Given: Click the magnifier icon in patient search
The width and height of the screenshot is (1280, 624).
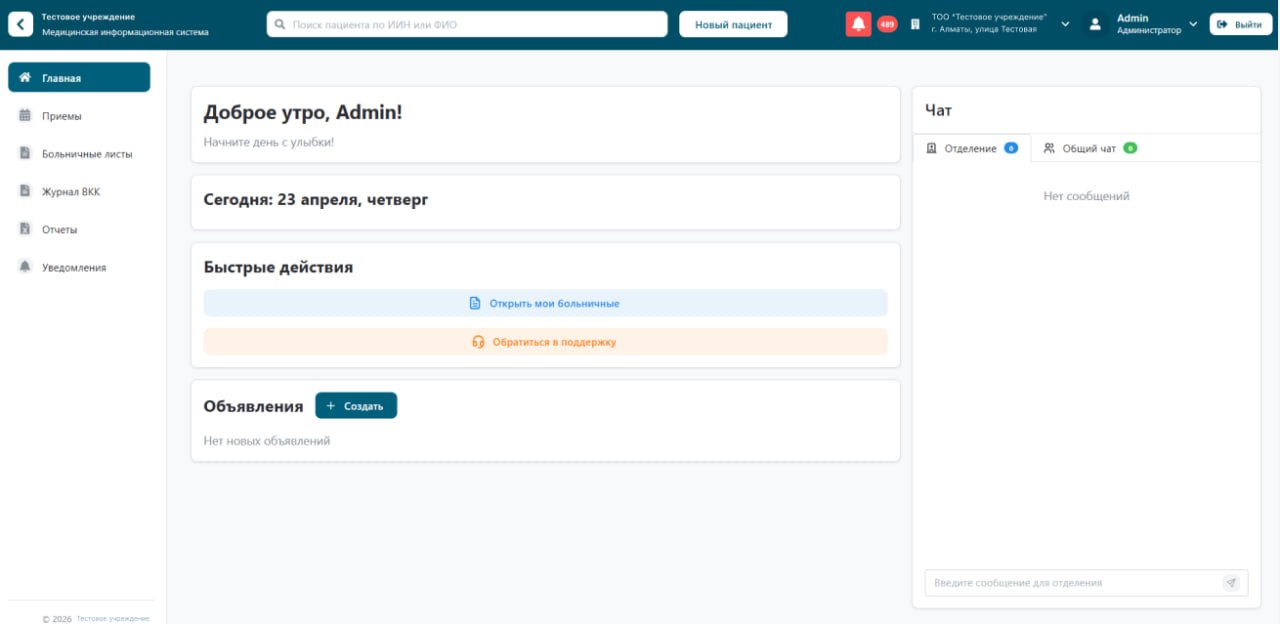Looking at the screenshot, I should pyautogui.click(x=280, y=24).
